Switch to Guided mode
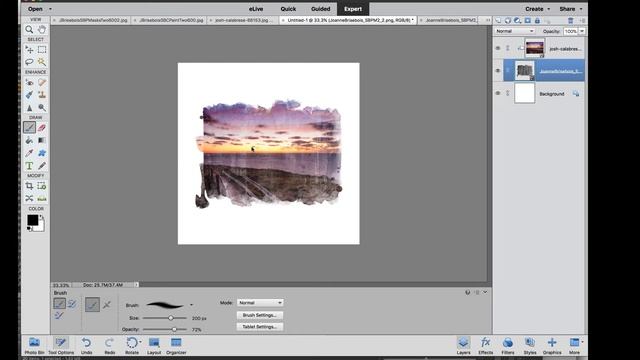 [x=320, y=9]
